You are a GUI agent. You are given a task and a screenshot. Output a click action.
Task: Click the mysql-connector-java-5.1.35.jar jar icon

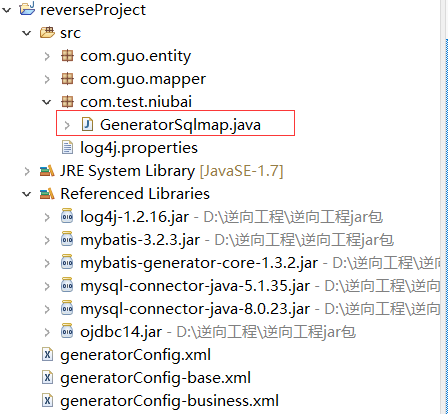pos(67,285)
